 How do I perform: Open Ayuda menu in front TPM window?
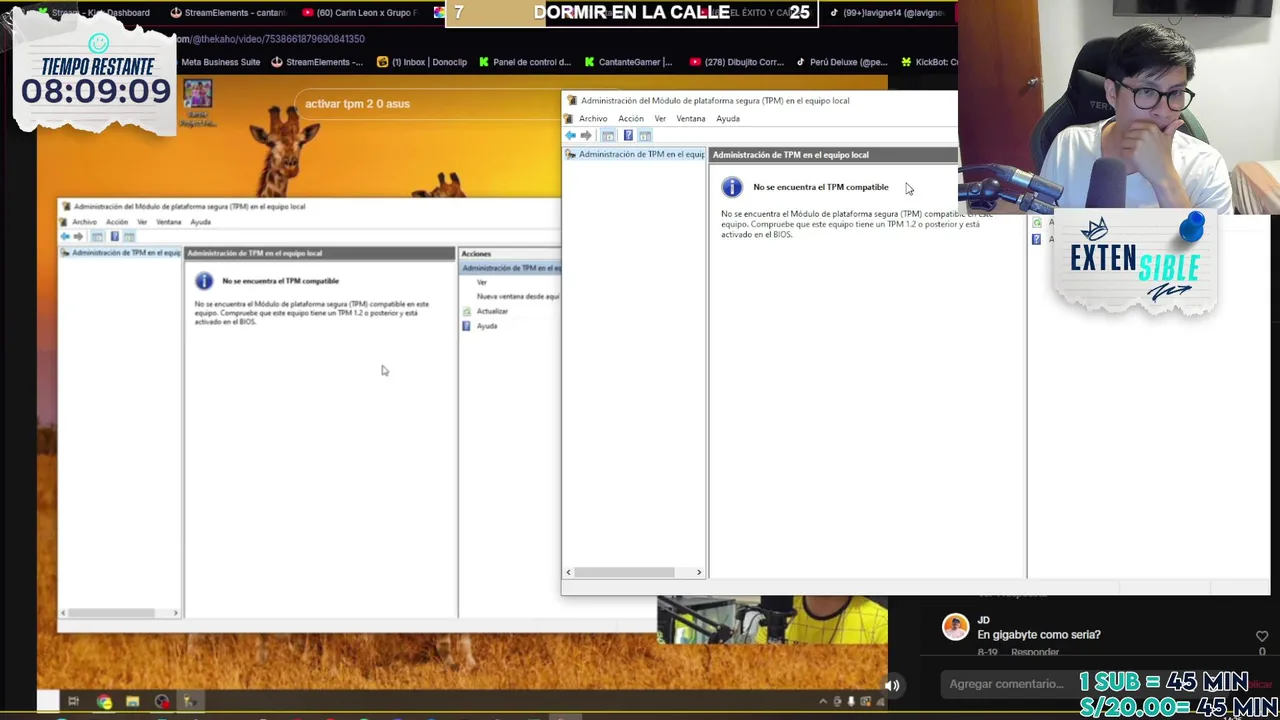728,119
